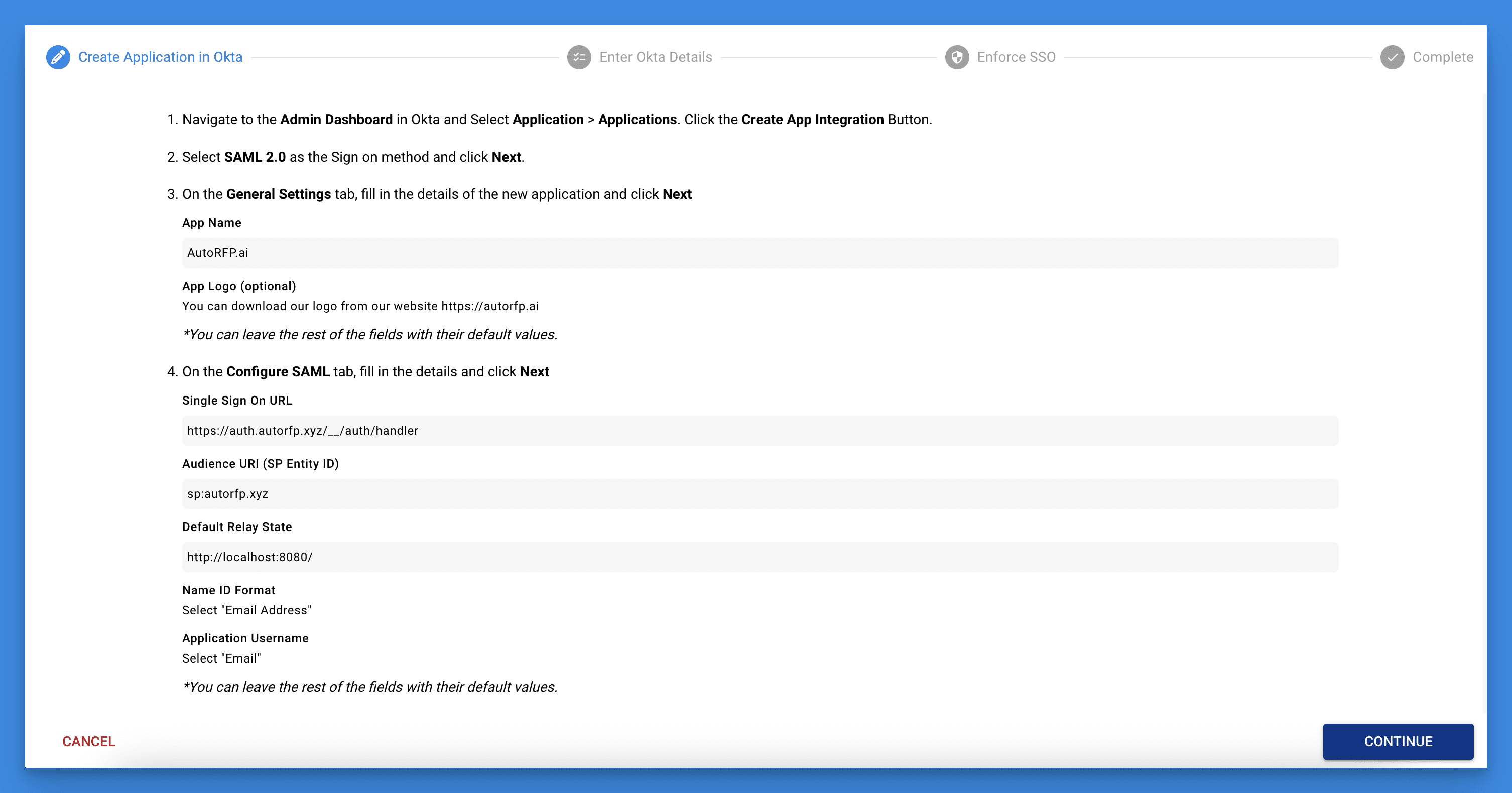Image resolution: width=1512 pixels, height=793 pixels.
Task: Click the shield icon for Enforce SSO
Action: click(957, 57)
